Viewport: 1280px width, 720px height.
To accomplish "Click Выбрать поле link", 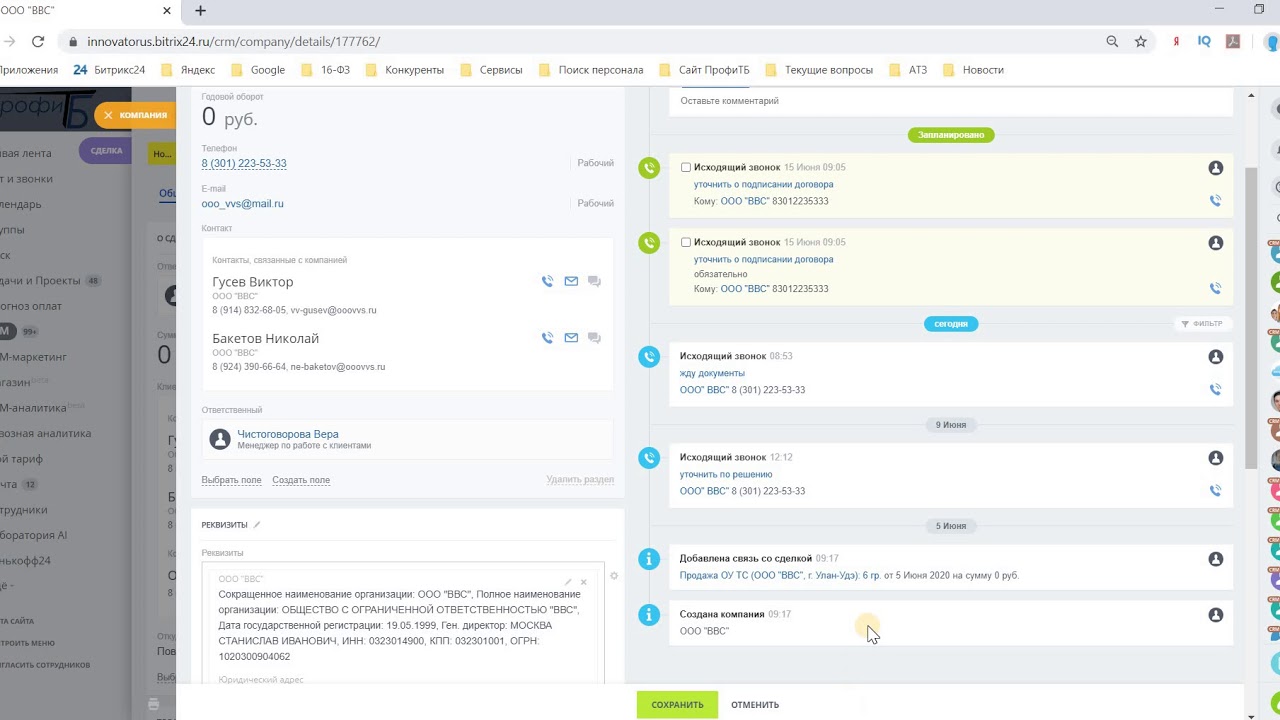I will coord(231,480).
